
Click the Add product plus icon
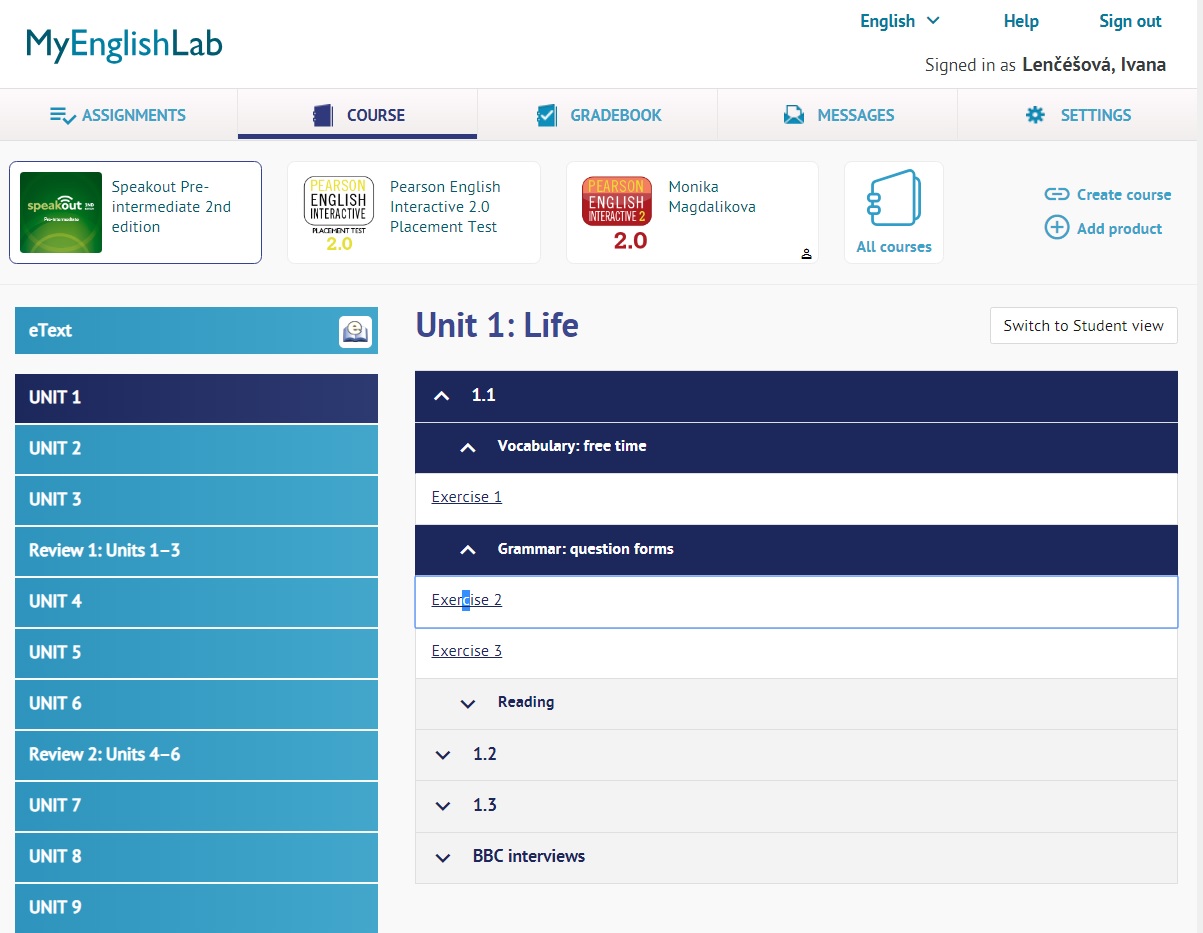(1056, 228)
